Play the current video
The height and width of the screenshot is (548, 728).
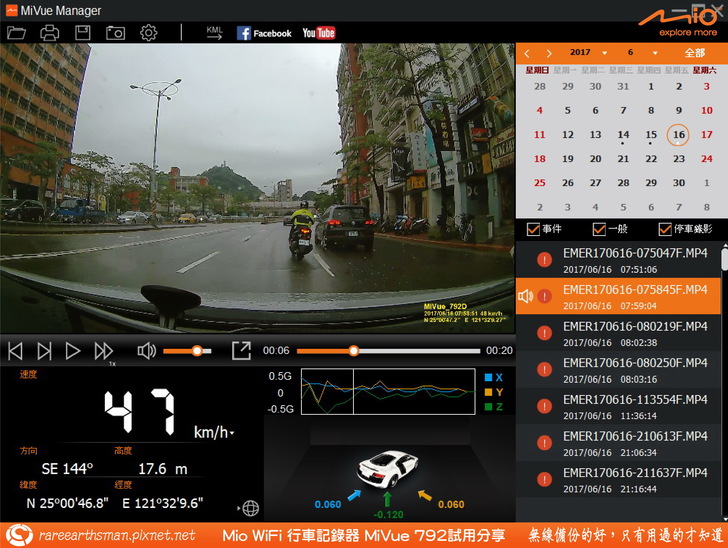(x=73, y=351)
